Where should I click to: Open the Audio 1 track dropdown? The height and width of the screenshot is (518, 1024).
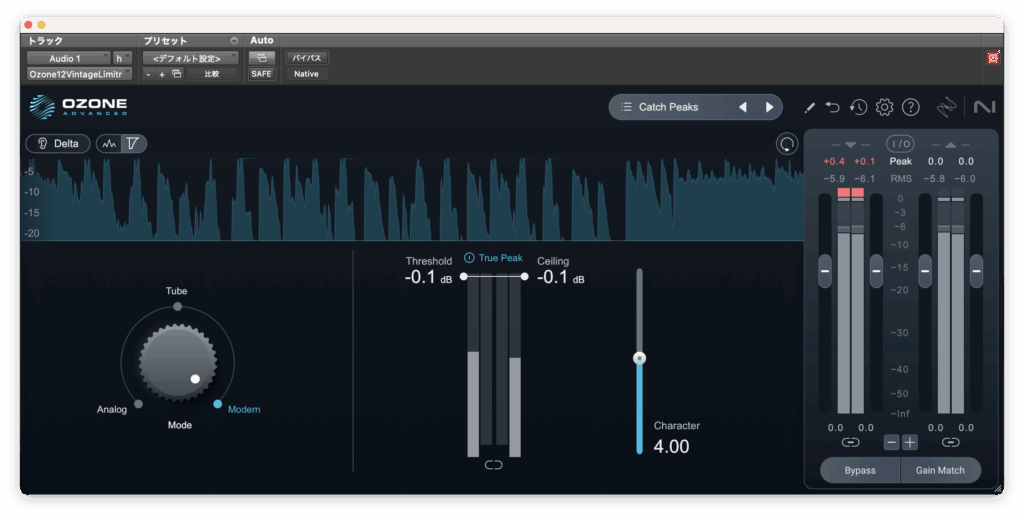[x=67, y=58]
